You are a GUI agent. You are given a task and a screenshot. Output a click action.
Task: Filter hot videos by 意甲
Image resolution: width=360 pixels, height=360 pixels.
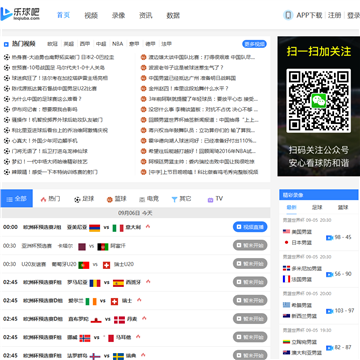pyautogui.click(x=134, y=44)
